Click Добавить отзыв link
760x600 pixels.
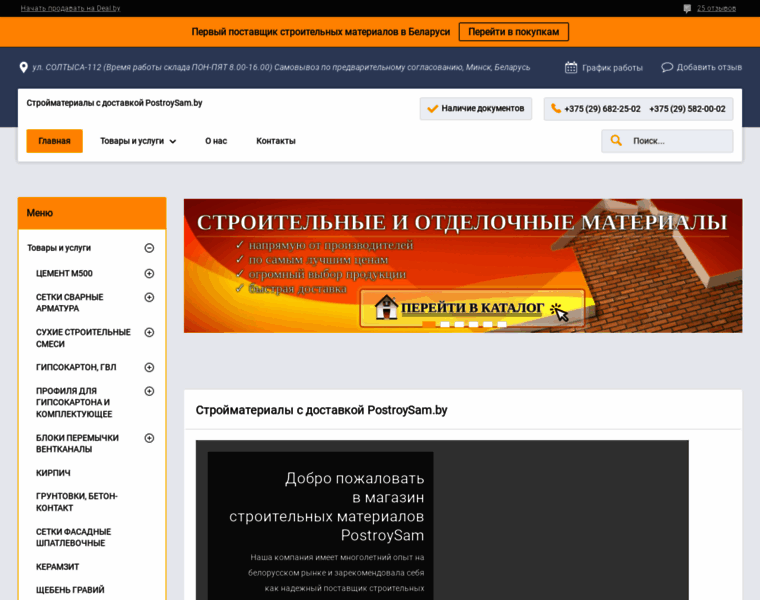pyautogui.click(x=709, y=67)
